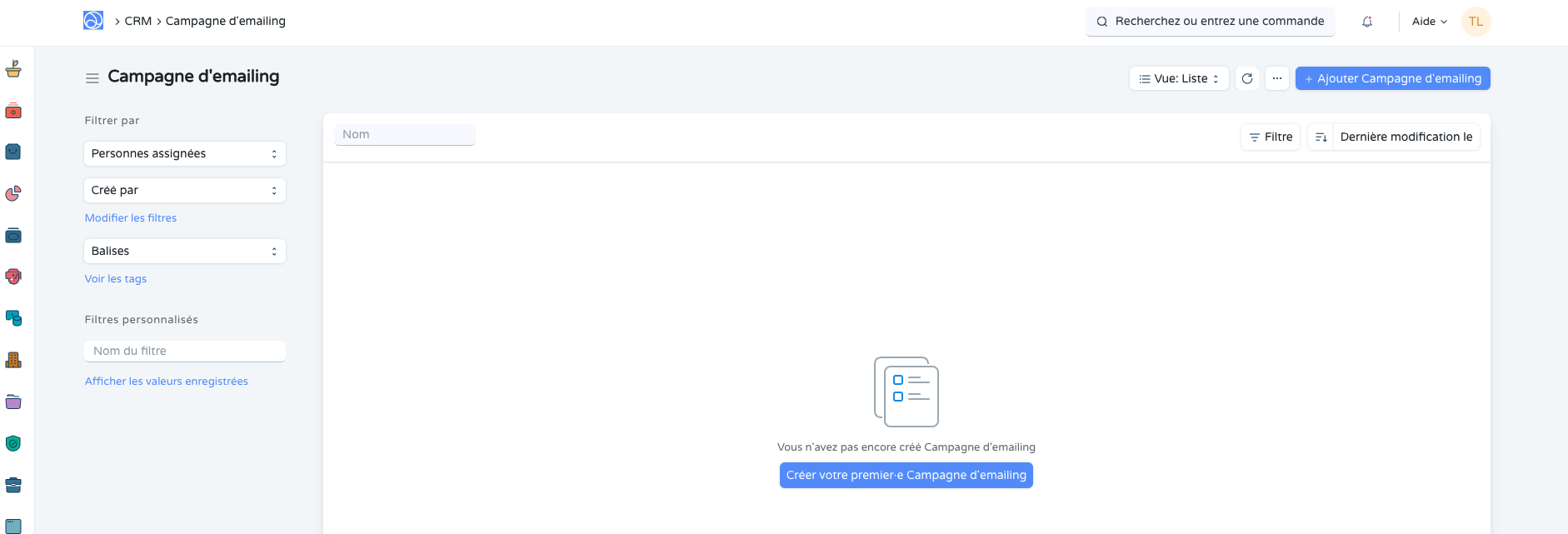Go to CRM in the breadcrumb
The height and width of the screenshot is (534, 1568).
(x=138, y=21)
